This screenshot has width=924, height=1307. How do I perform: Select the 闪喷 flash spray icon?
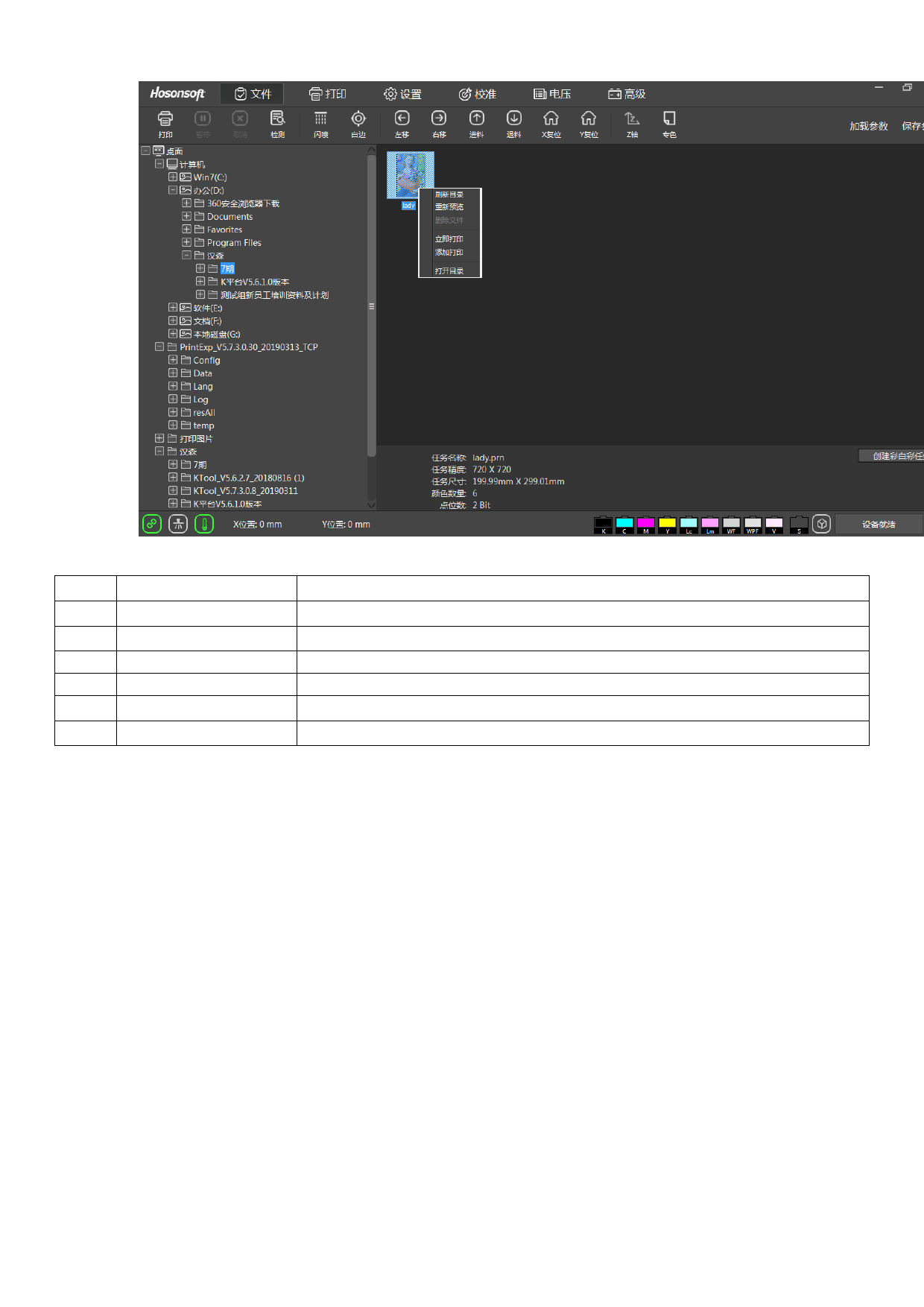(320, 122)
